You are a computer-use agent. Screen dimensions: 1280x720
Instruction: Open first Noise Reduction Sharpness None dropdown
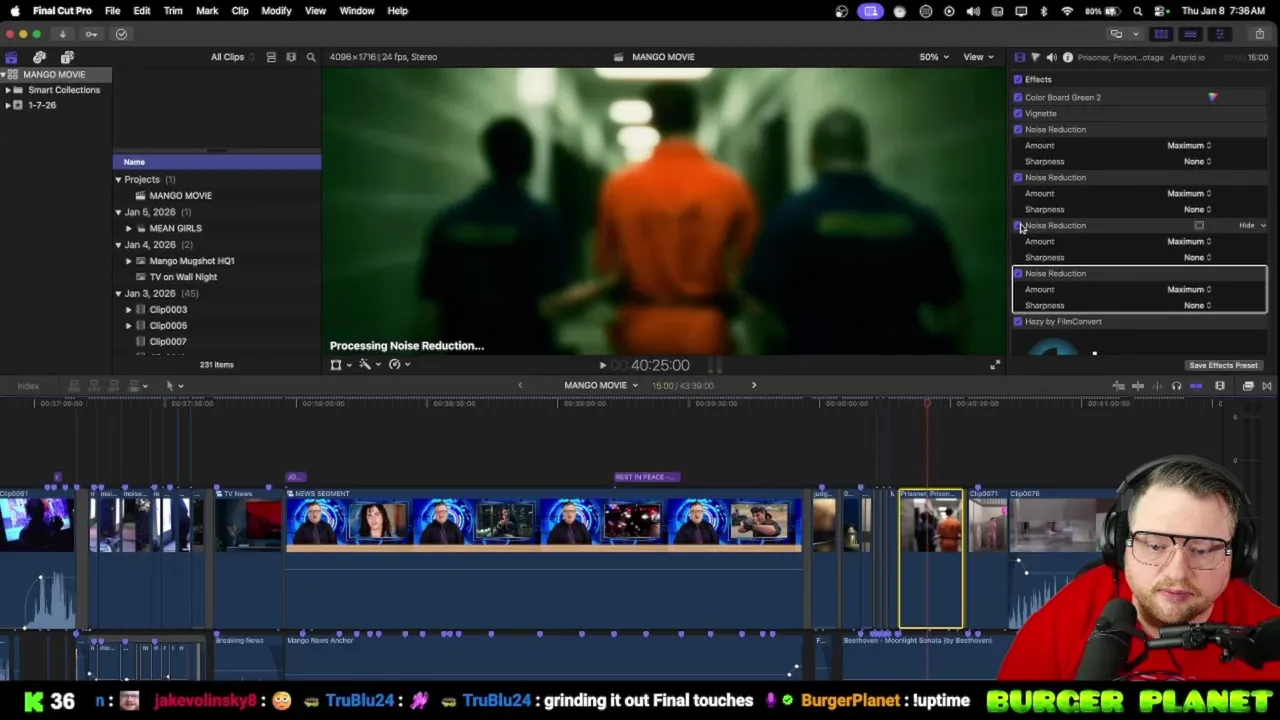[1197, 161]
